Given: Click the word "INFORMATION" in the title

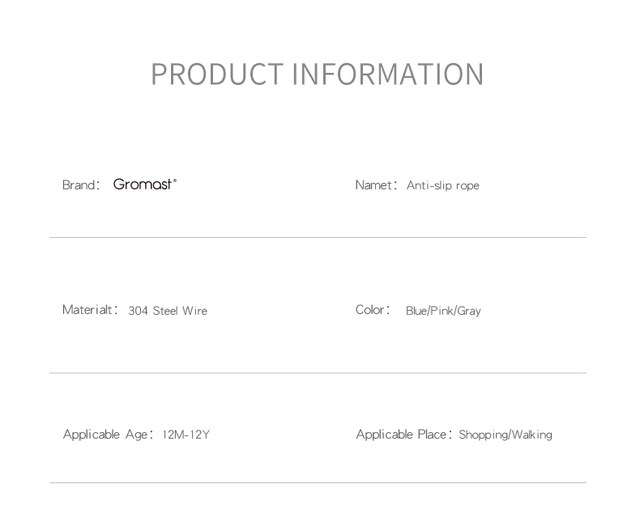Looking at the screenshot, I should pyautogui.click(x=388, y=74).
